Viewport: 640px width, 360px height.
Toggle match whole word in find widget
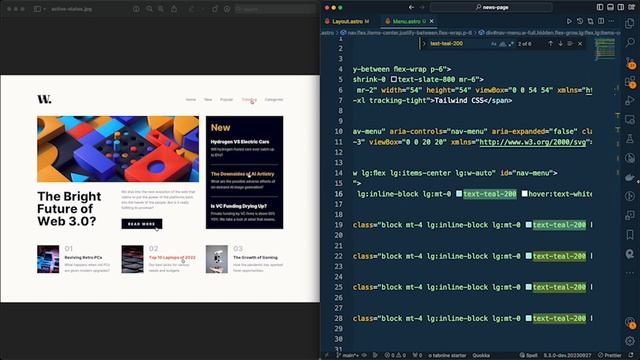point(502,44)
